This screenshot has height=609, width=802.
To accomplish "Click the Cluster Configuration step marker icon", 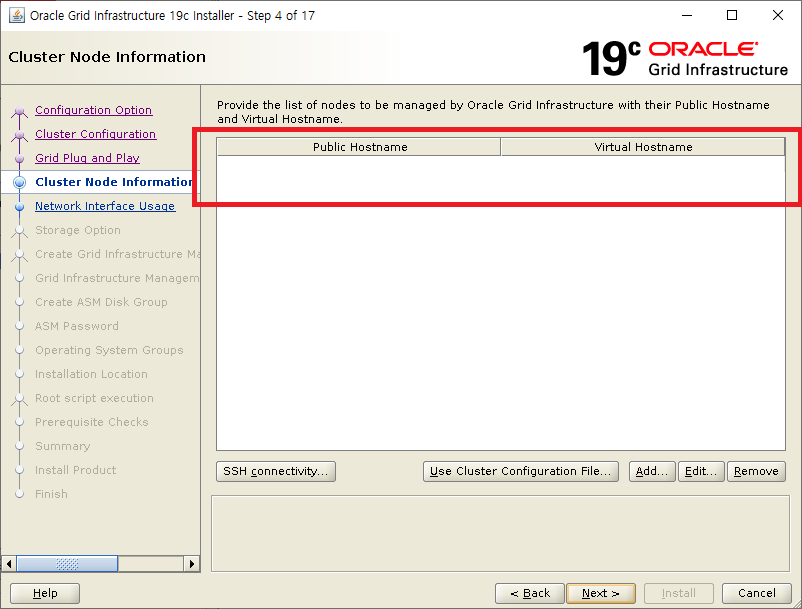I will click(19, 135).
